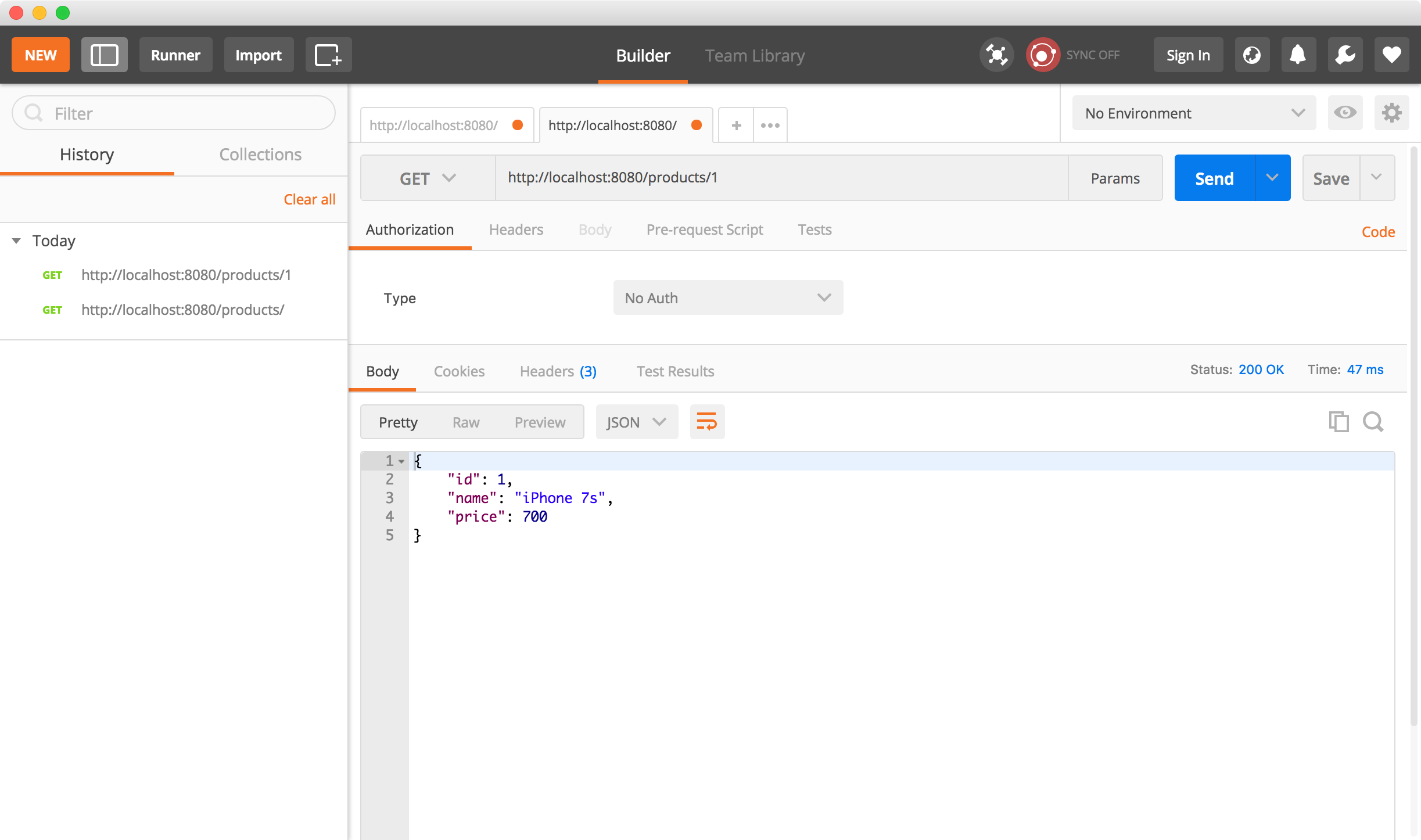Click the heart icon
This screenshot has width=1421, height=840.
pyautogui.click(x=1391, y=55)
